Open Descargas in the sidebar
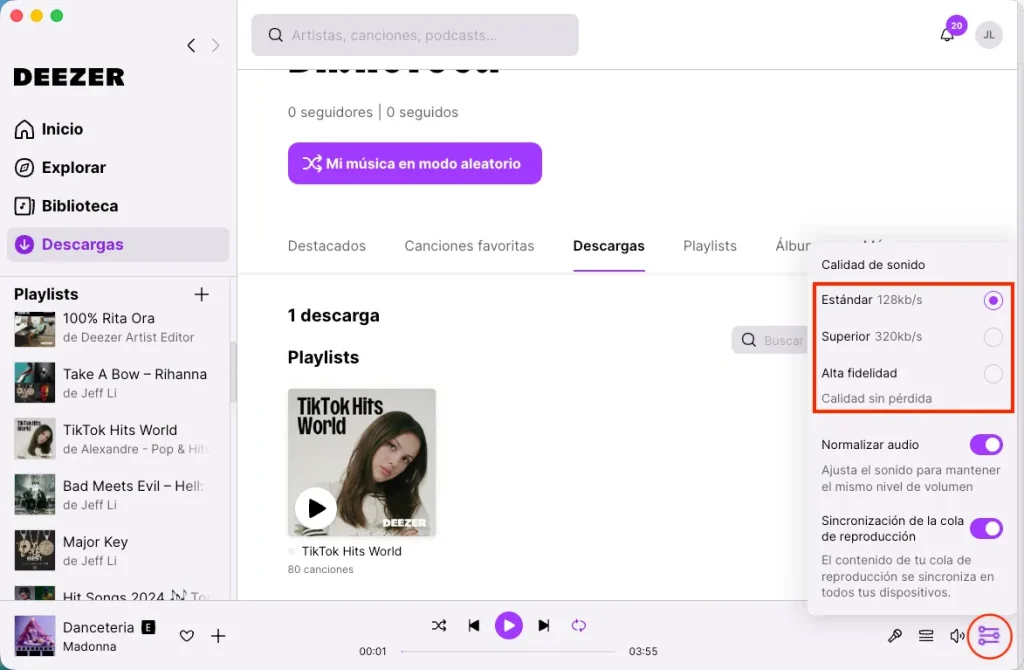The height and width of the screenshot is (670, 1024). tap(118, 244)
